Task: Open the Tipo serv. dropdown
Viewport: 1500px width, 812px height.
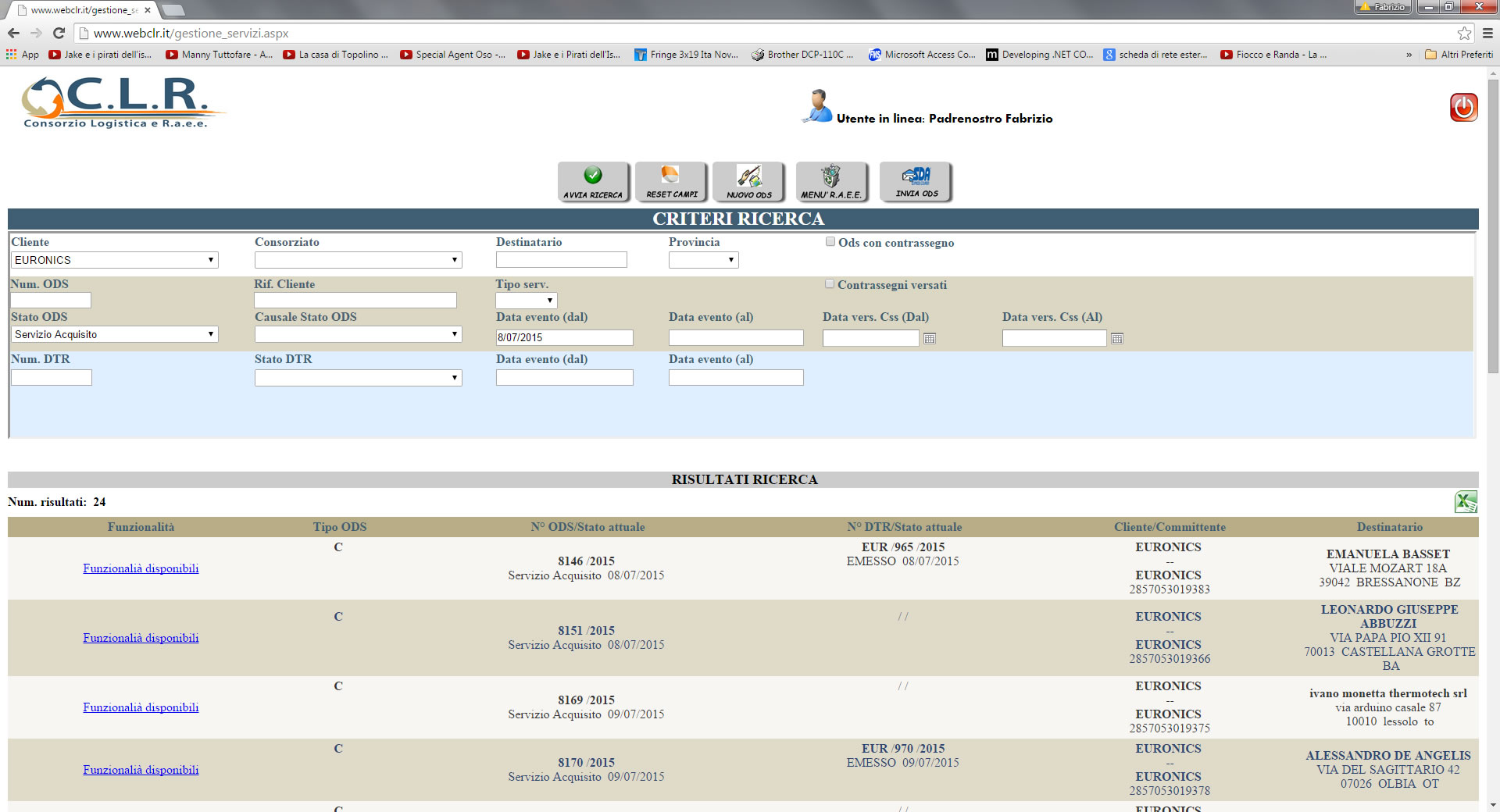Action: pos(527,301)
